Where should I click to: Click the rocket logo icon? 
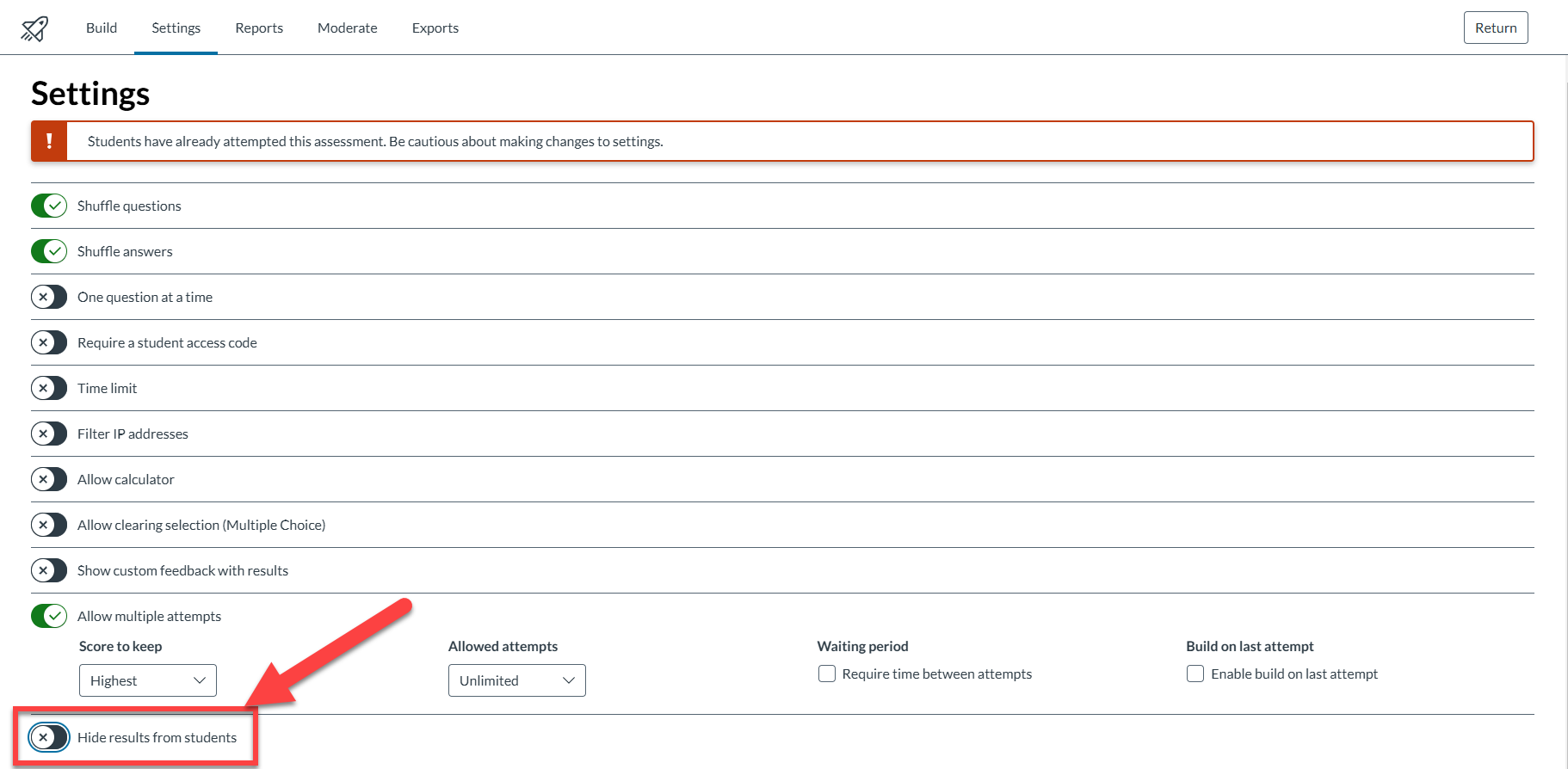pos(34,28)
